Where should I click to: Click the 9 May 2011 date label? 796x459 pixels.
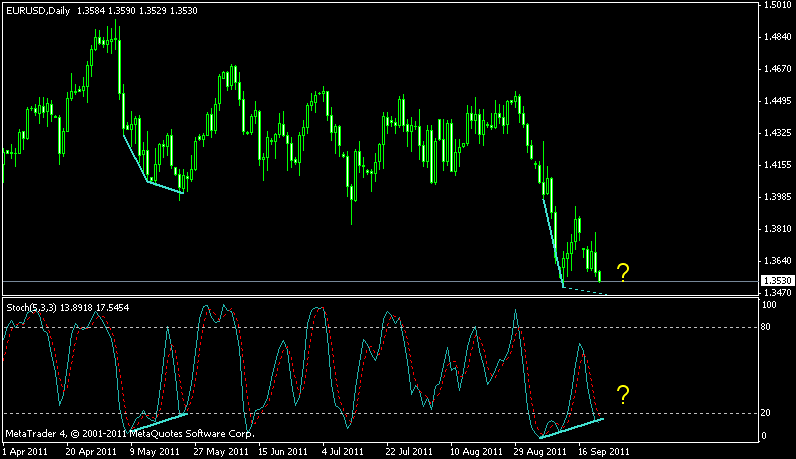[x=155, y=451]
